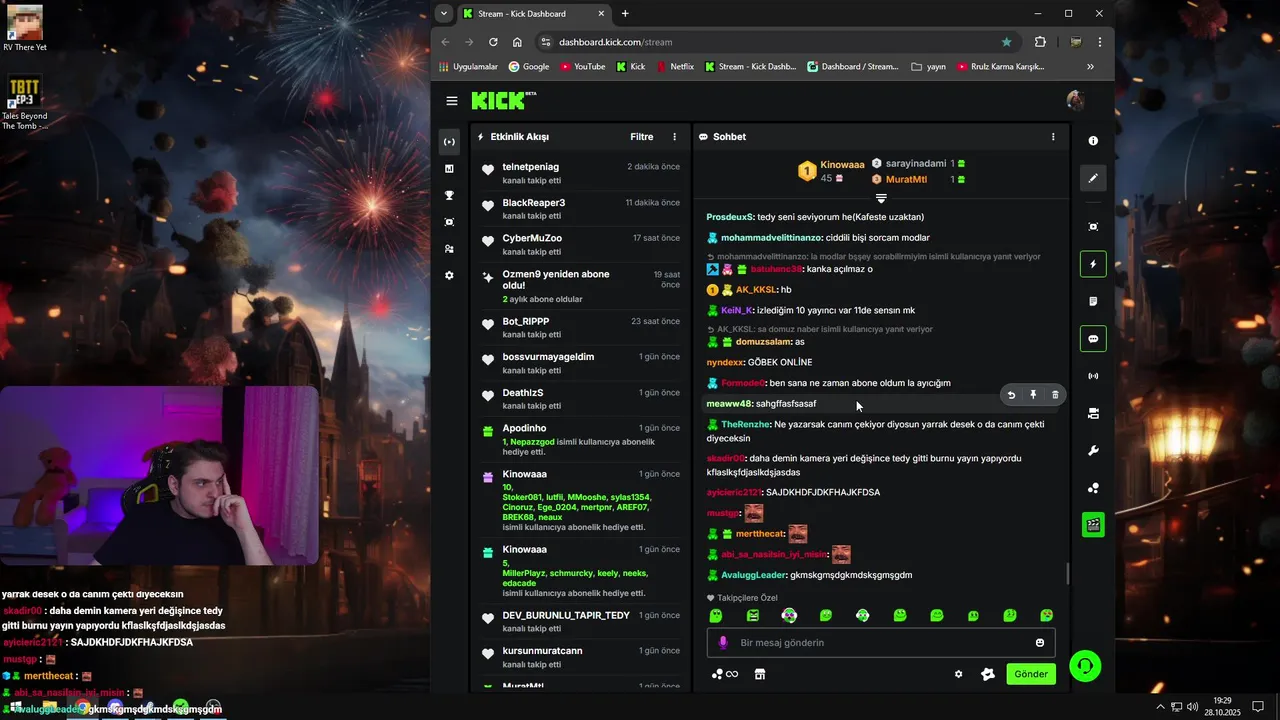Click MuratMtl in the leaderboard
Screen dimensions: 1280x720
click(906, 180)
